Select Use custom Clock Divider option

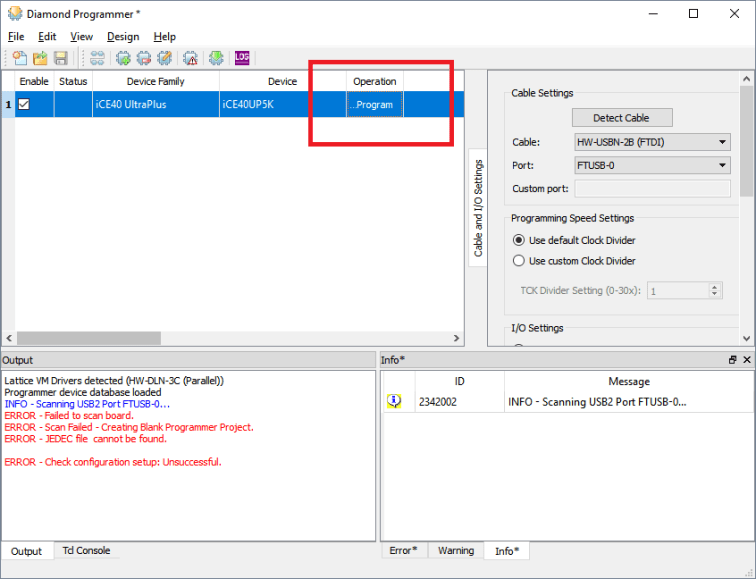pos(519,261)
